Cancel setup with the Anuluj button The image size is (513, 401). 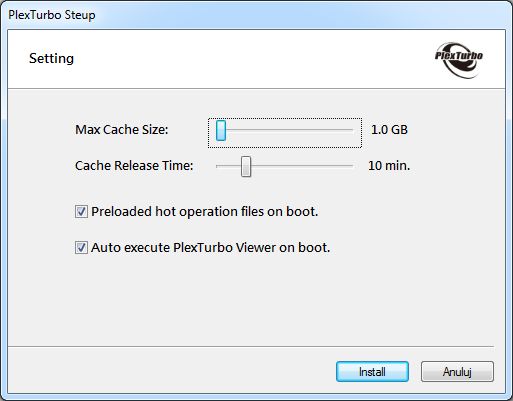click(457, 371)
